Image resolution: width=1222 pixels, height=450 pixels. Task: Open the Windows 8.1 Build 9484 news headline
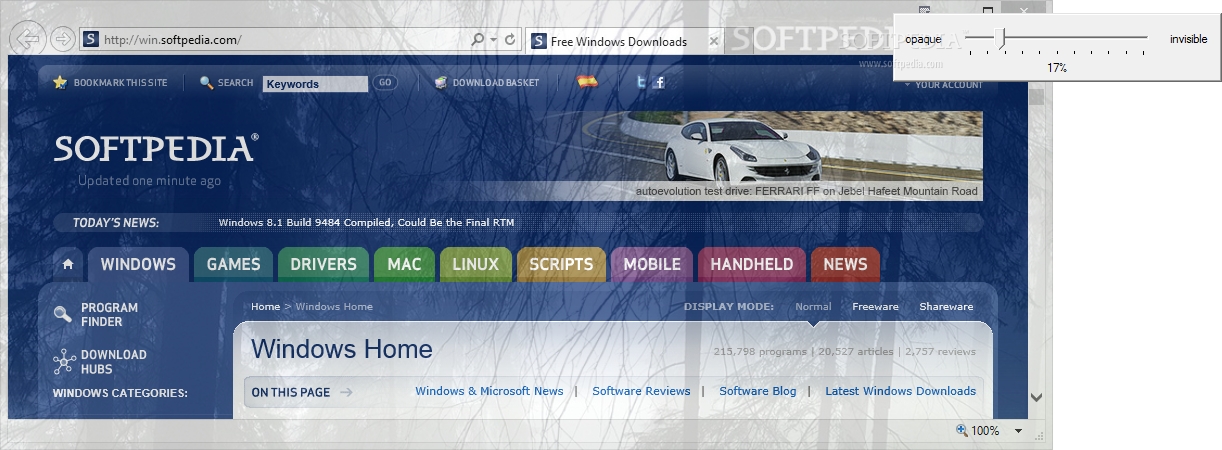[x=366, y=223]
